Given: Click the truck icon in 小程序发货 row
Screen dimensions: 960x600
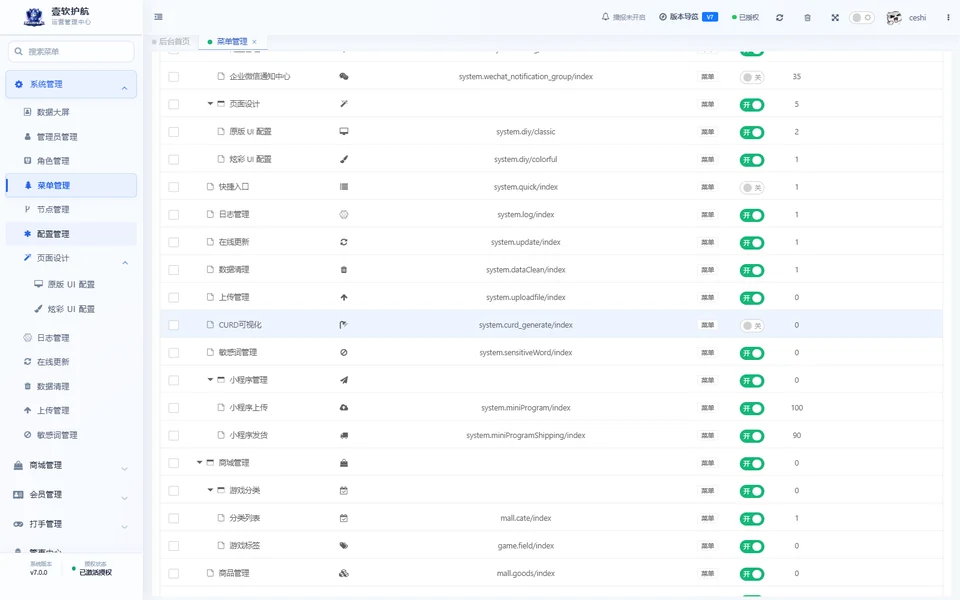Looking at the screenshot, I should pyautogui.click(x=344, y=435).
